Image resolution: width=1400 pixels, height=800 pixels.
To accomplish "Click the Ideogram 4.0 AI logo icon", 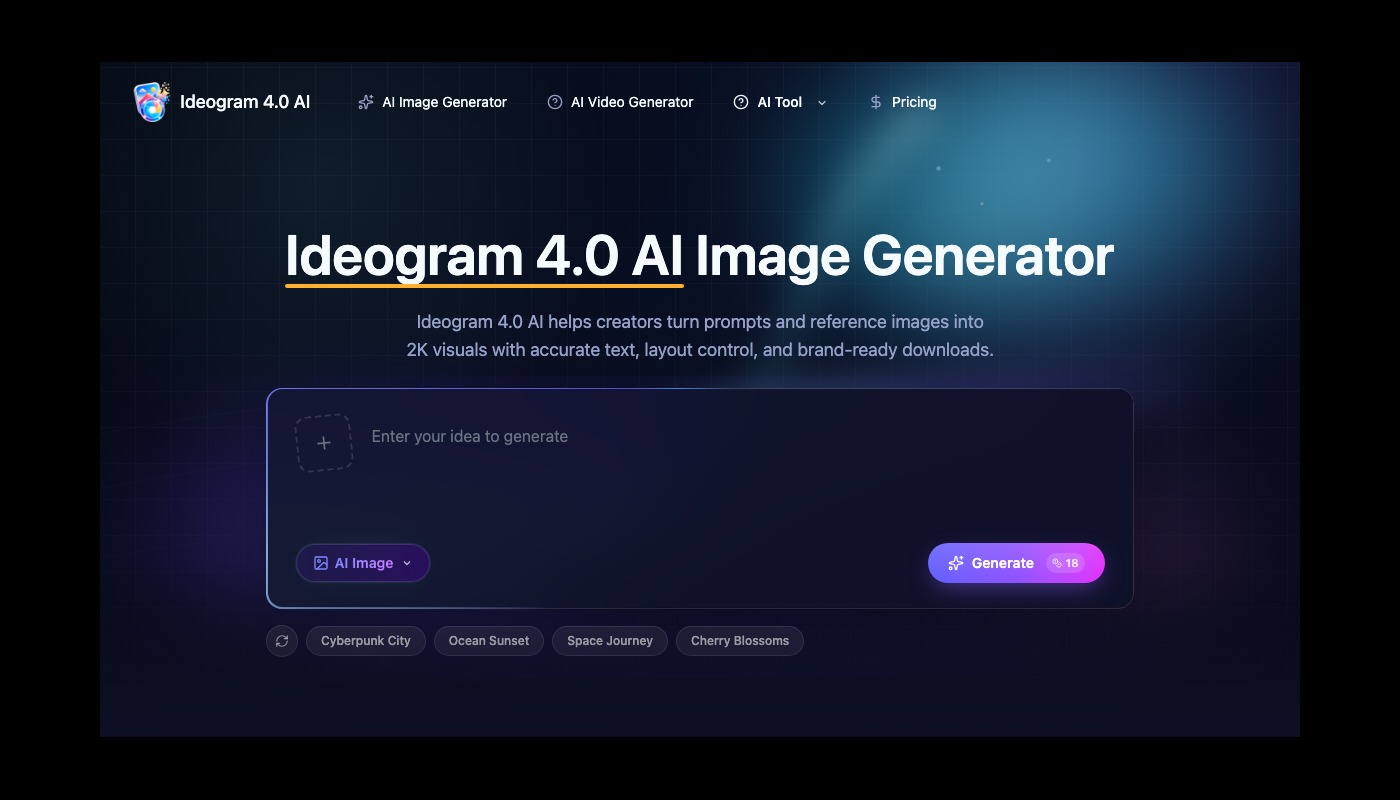I will (x=152, y=102).
